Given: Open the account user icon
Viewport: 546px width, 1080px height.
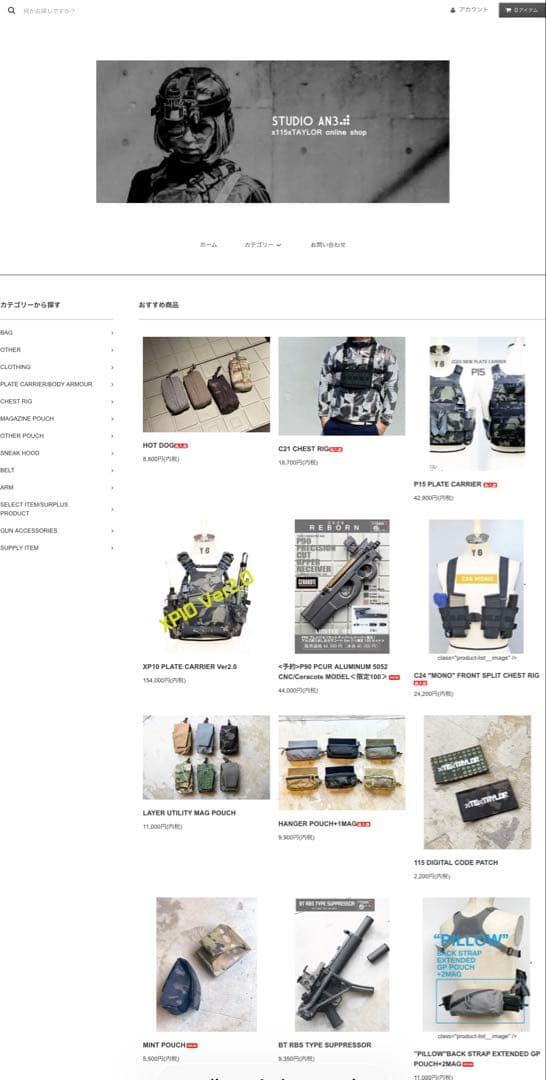Looking at the screenshot, I should pos(453,10).
